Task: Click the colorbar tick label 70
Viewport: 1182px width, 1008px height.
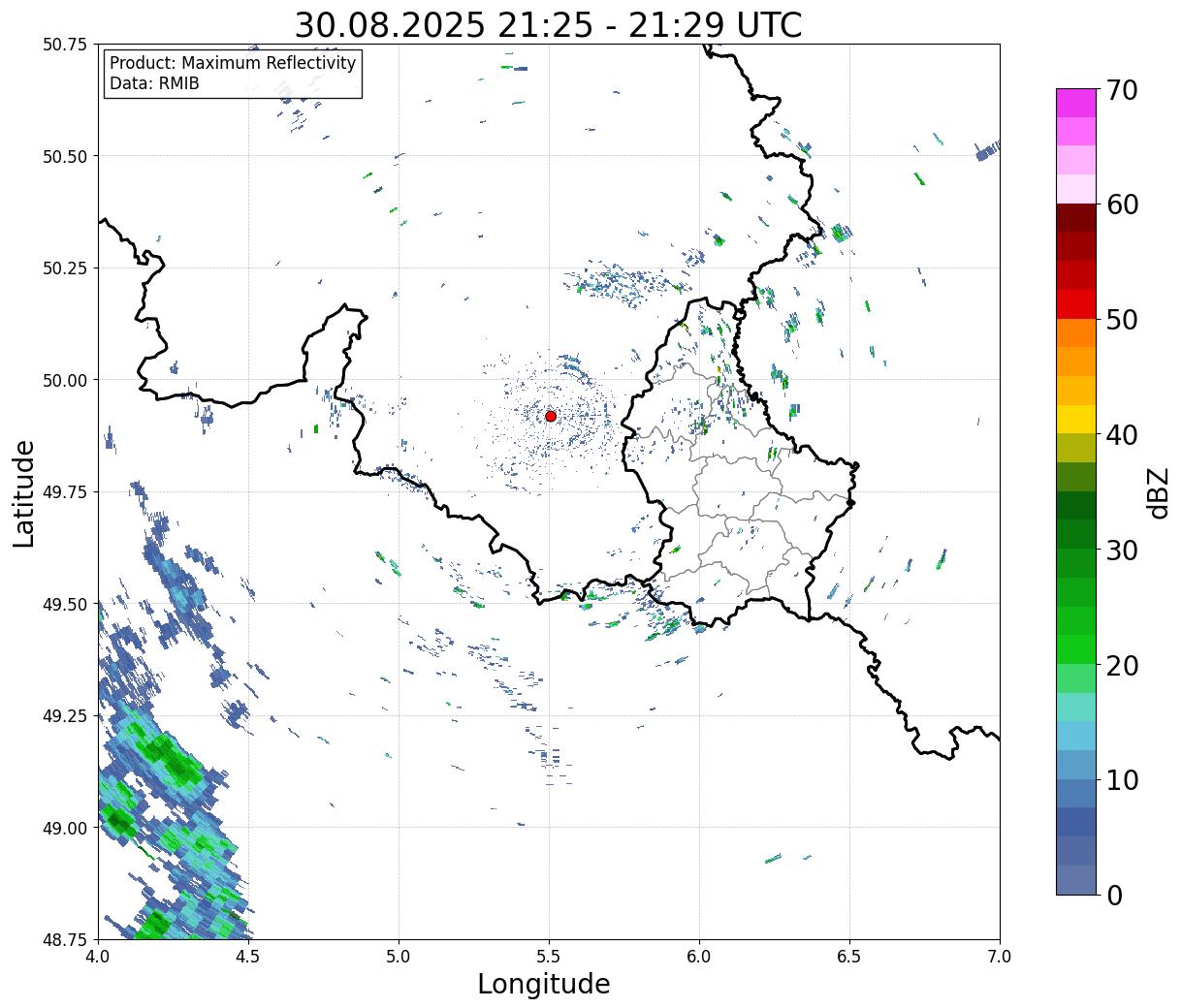Action: tap(1123, 90)
